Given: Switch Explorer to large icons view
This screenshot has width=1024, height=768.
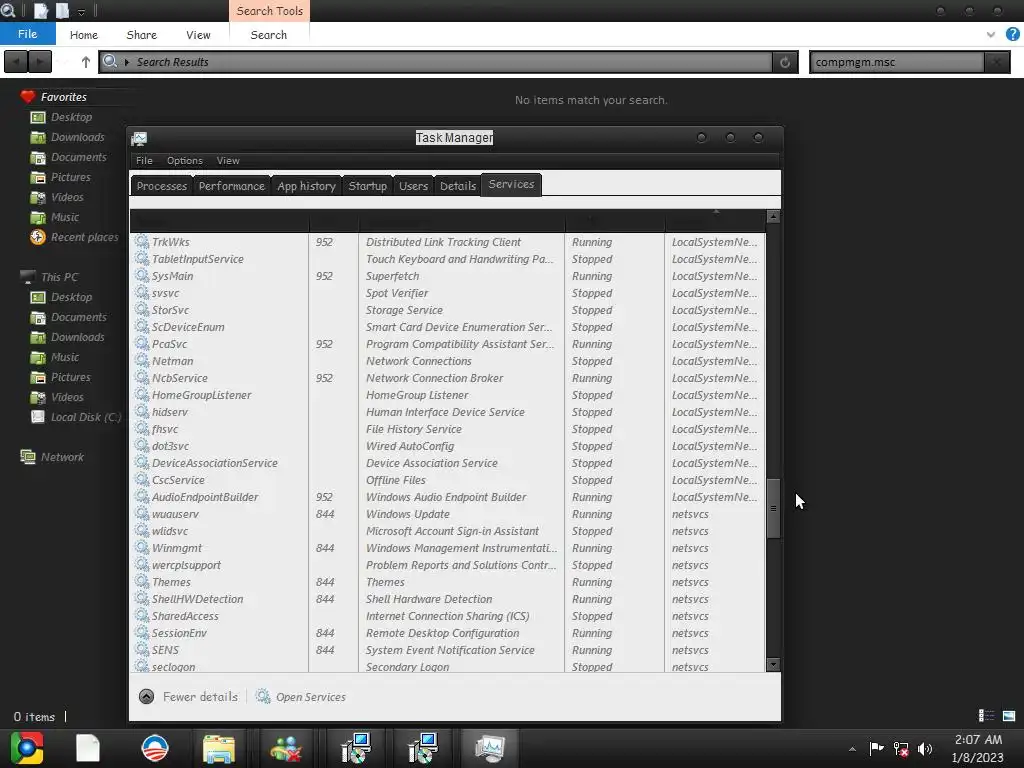Looking at the screenshot, I should pos(1009,716).
